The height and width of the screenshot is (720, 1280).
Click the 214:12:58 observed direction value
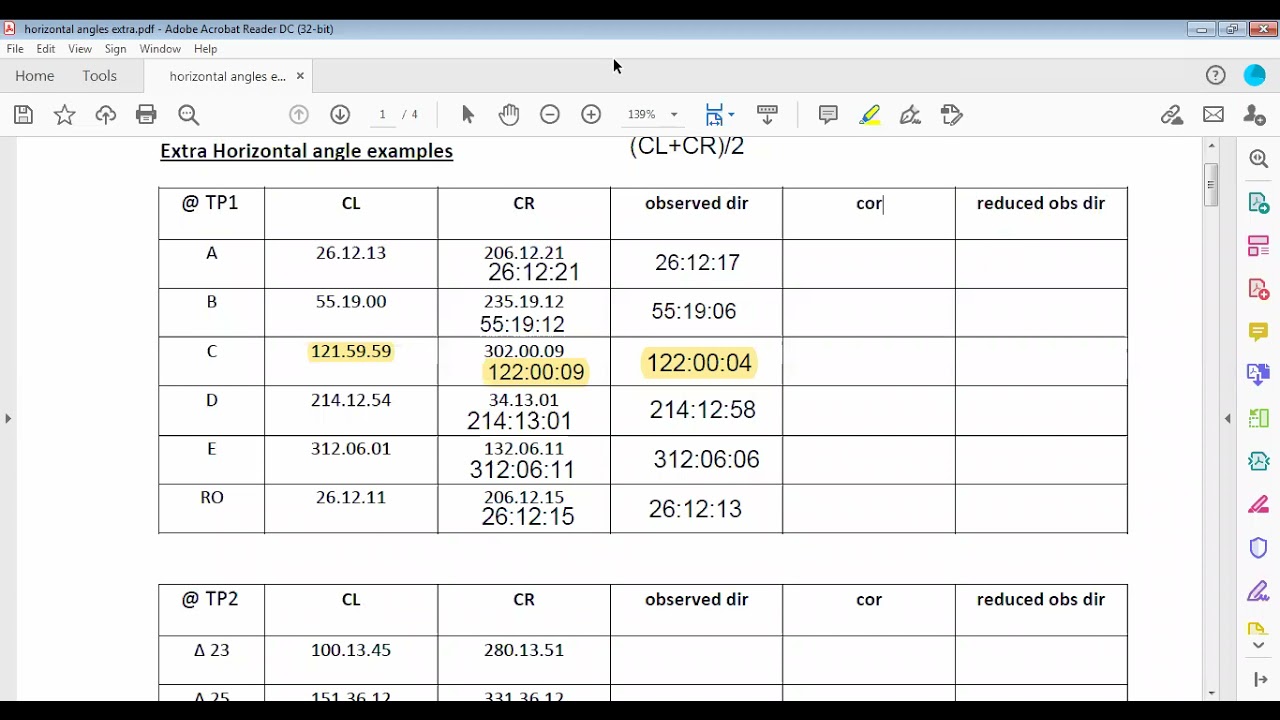[x=702, y=410]
